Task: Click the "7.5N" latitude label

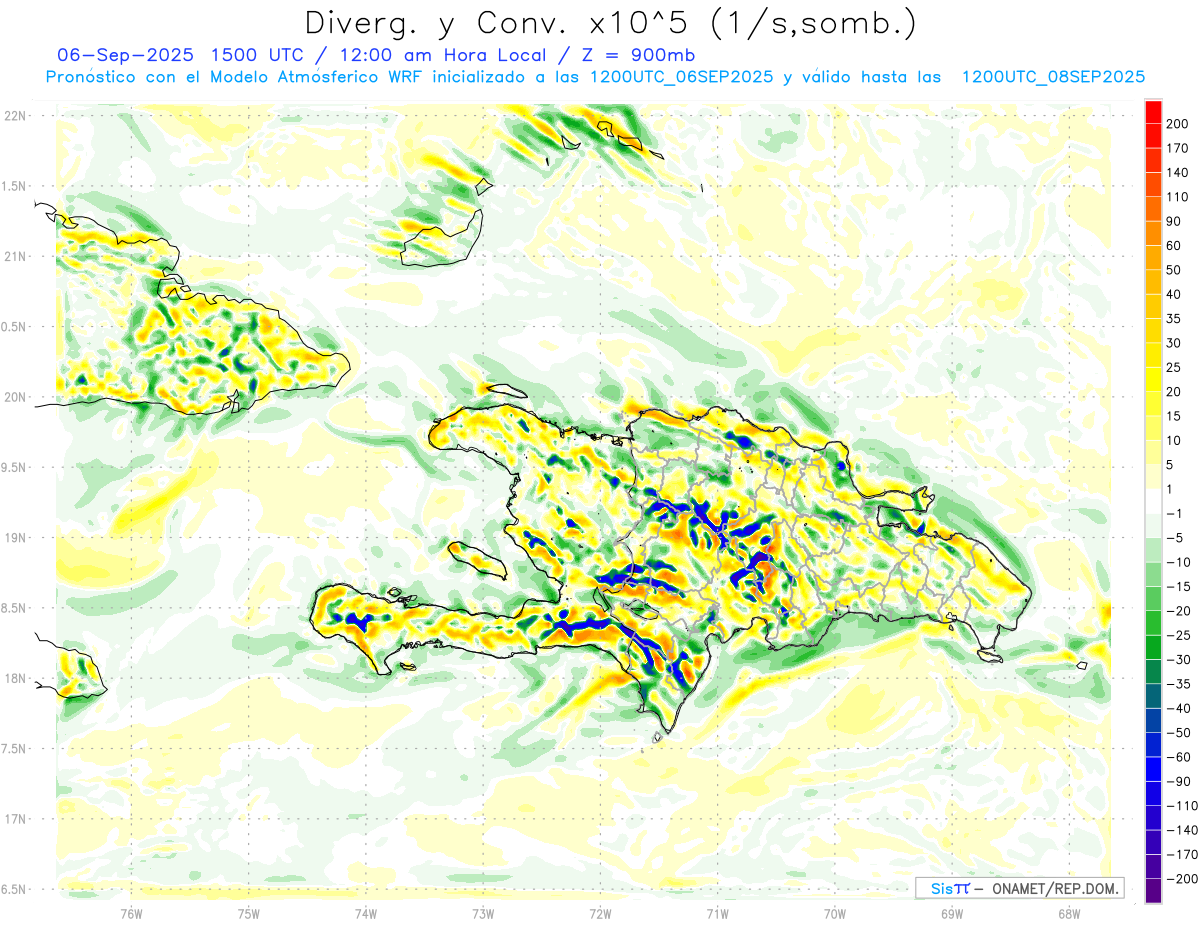Action: click(x=14, y=748)
